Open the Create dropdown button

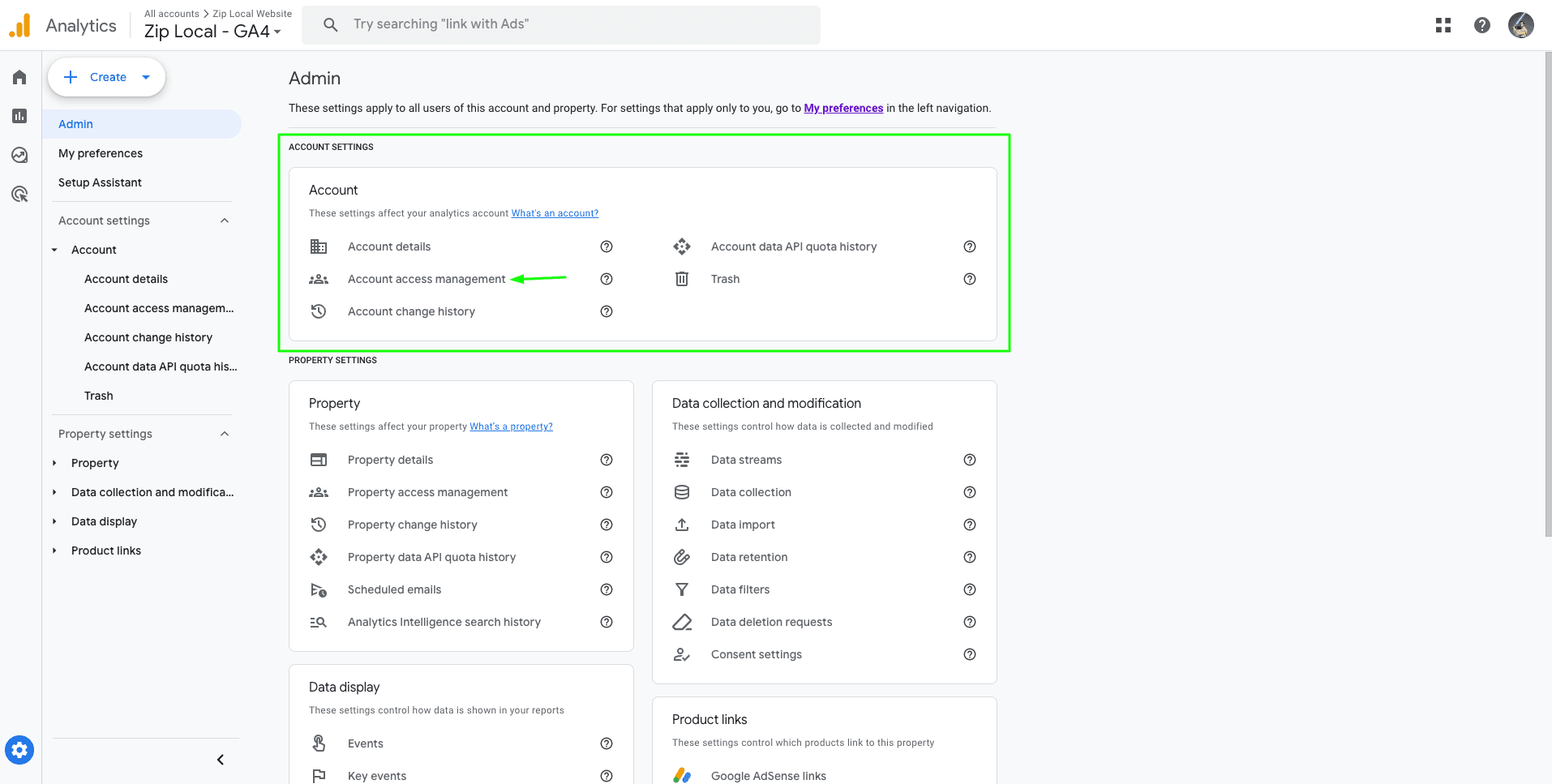tap(106, 77)
